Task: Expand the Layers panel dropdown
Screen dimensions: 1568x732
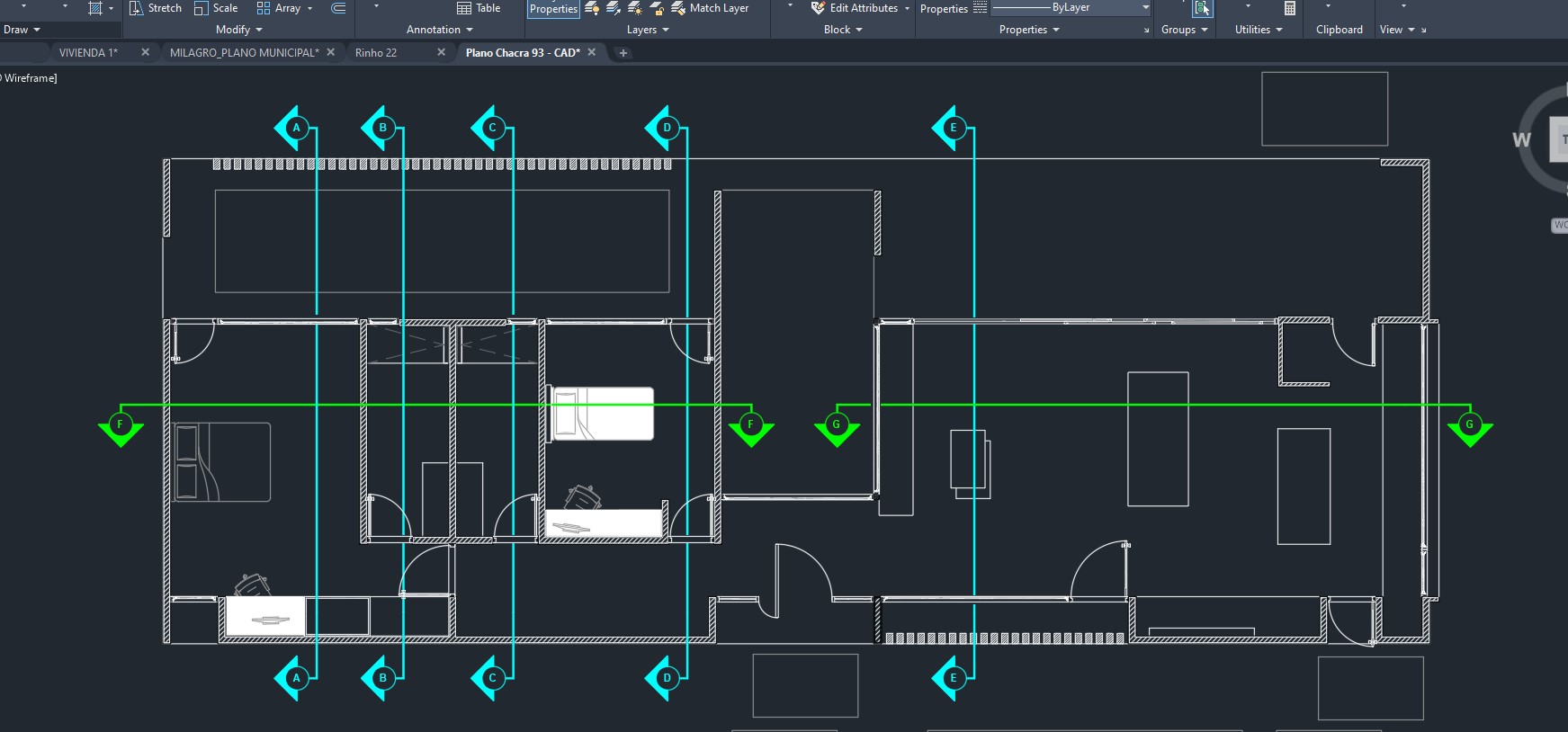Action: tap(648, 30)
